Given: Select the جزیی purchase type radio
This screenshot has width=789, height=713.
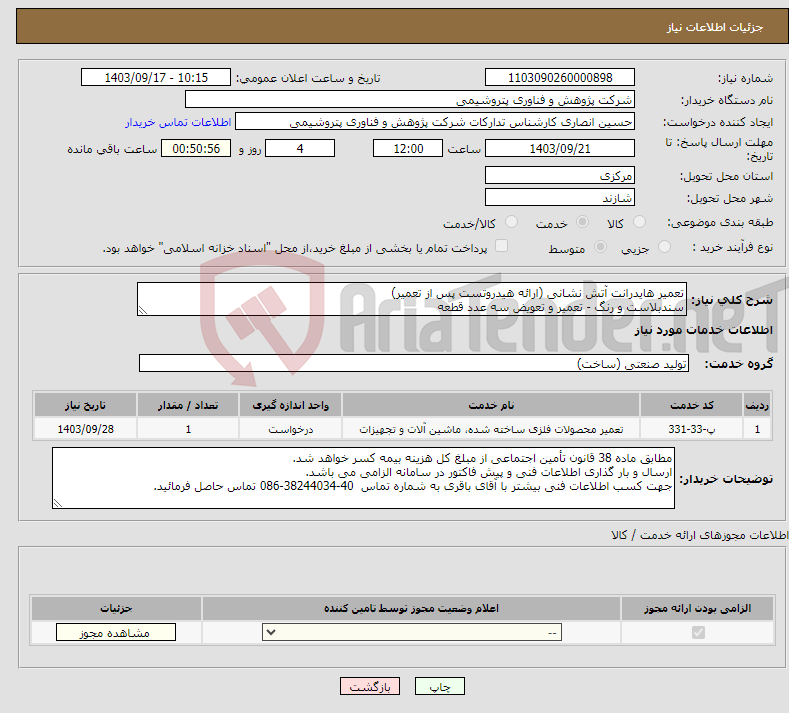Looking at the screenshot, I should point(664,247).
